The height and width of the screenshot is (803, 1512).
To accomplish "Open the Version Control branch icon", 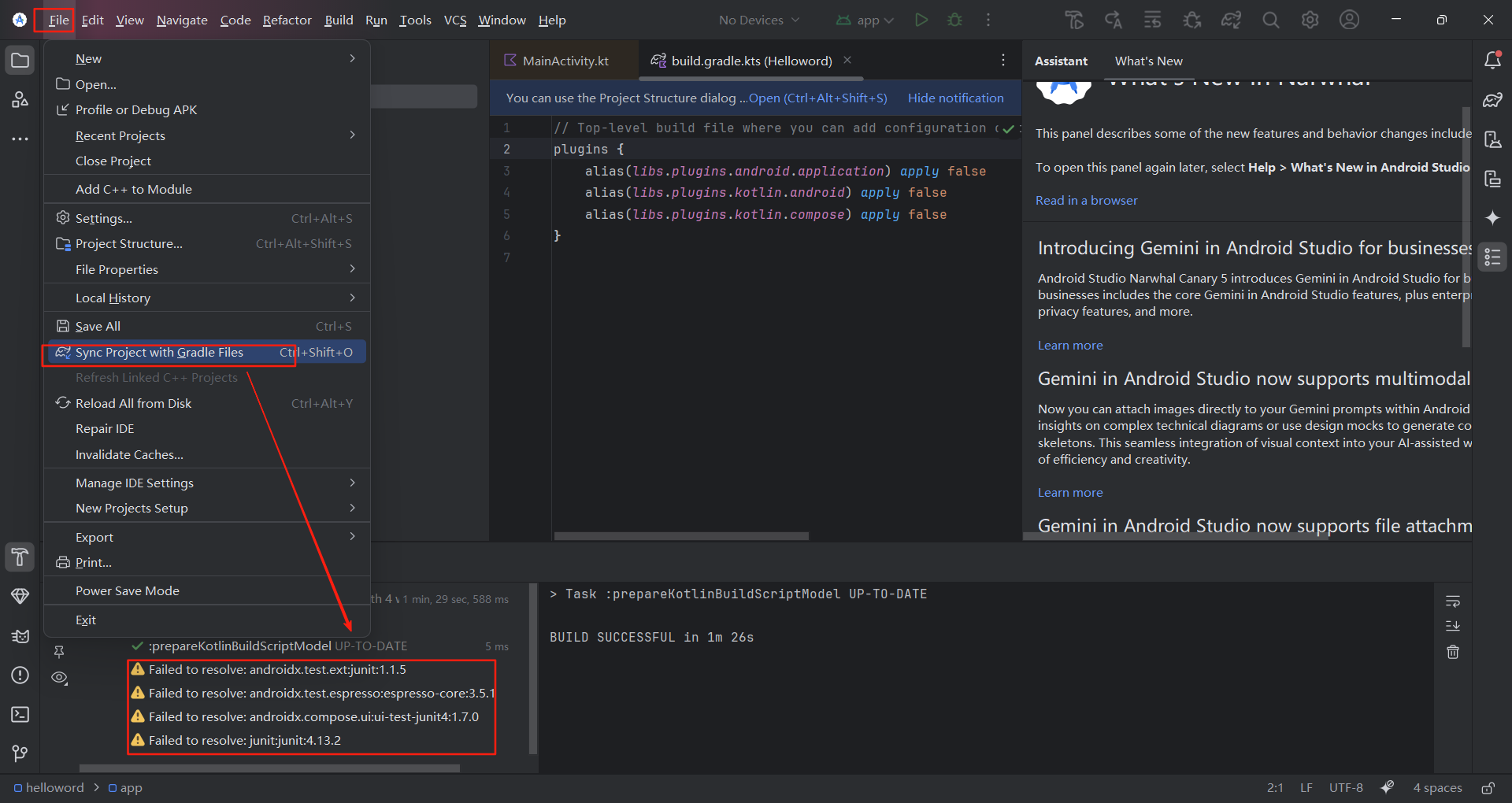I will point(20,754).
